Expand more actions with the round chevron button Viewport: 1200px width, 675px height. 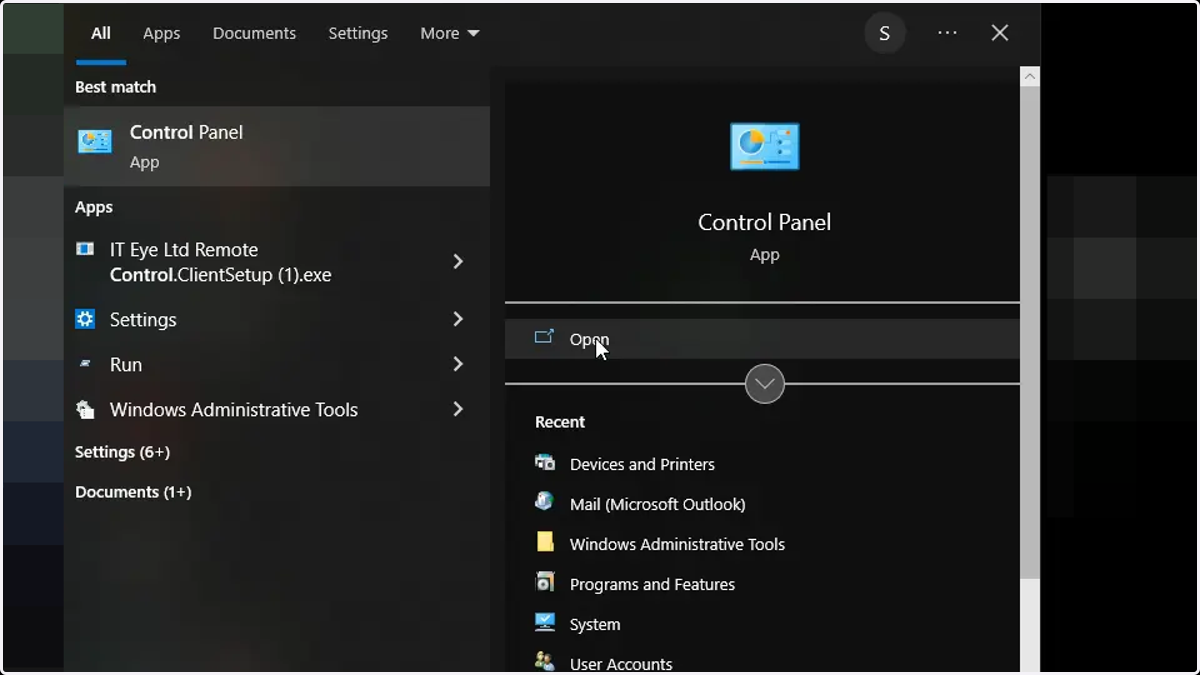tap(765, 384)
